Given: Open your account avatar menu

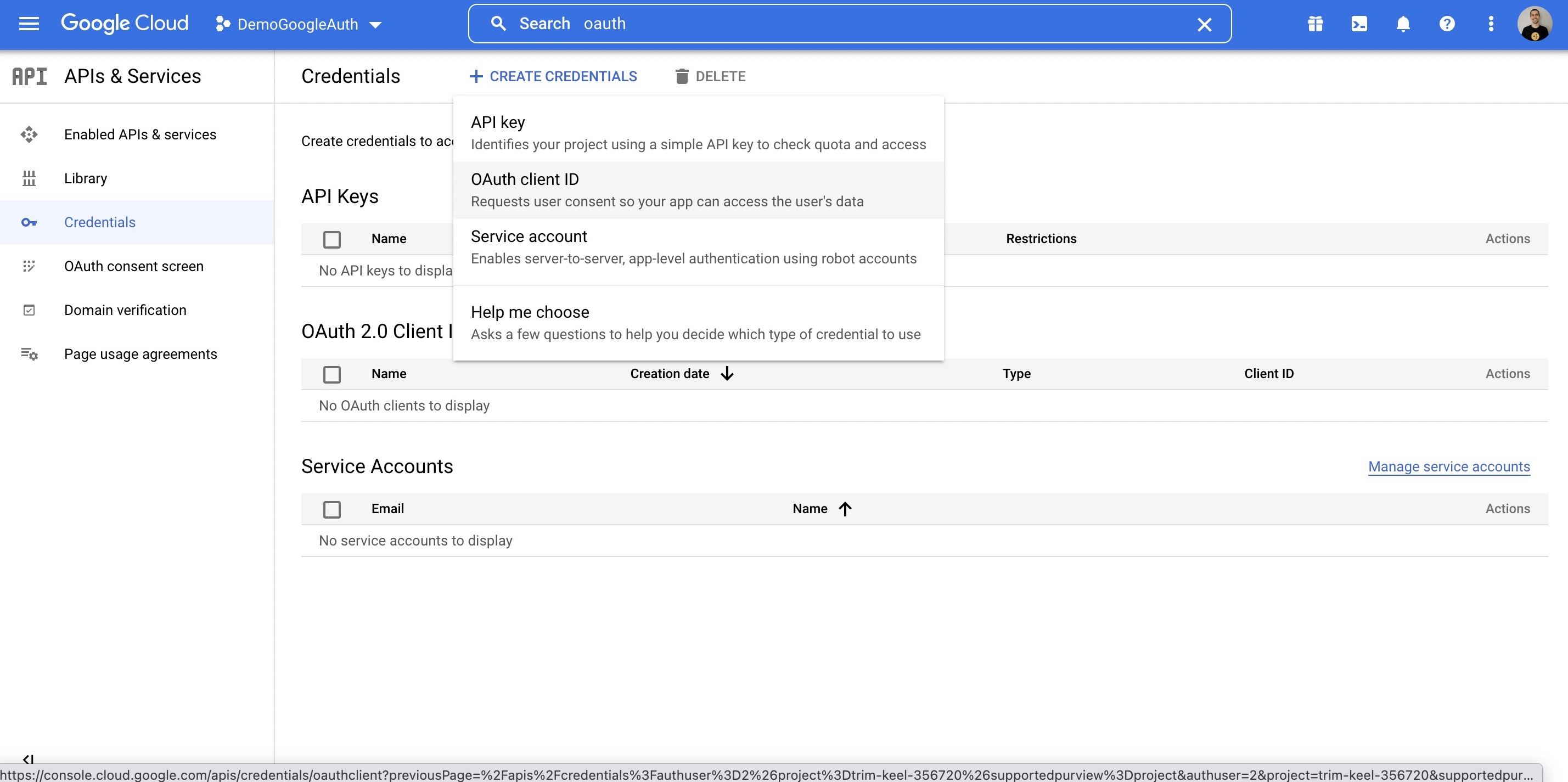Looking at the screenshot, I should [x=1536, y=24].
